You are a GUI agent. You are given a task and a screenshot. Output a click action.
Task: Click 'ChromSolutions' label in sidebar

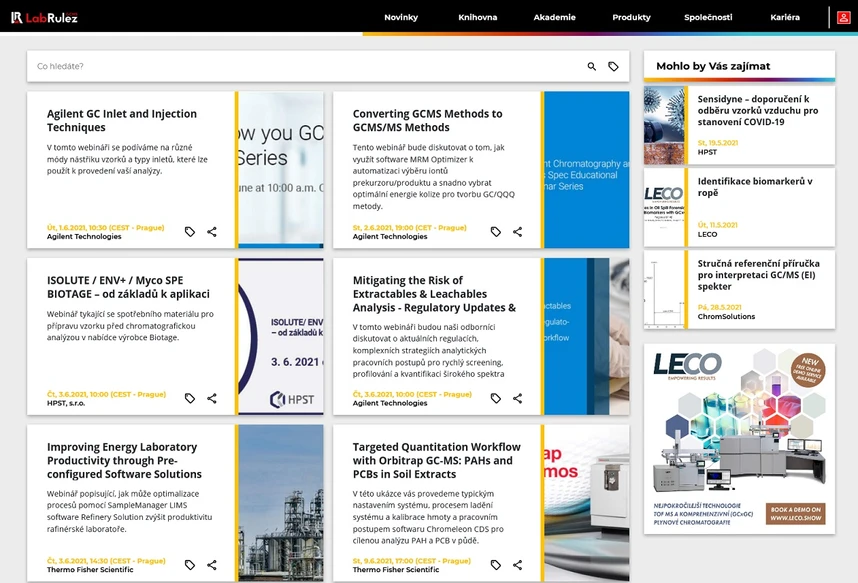tap(726, 316)
